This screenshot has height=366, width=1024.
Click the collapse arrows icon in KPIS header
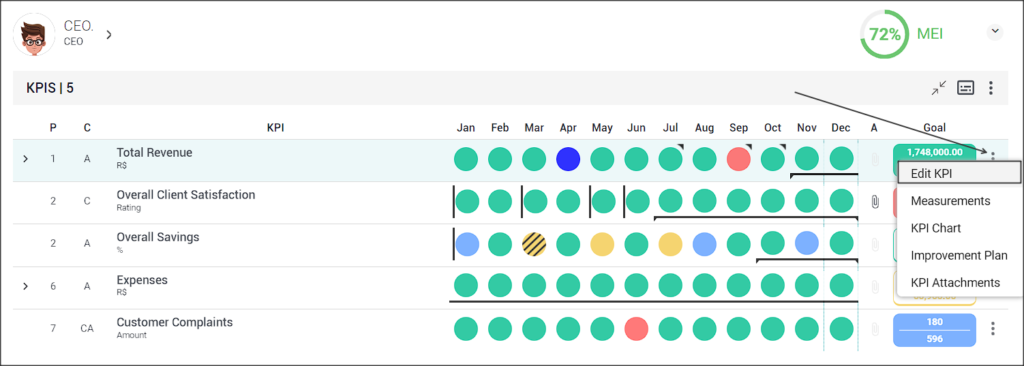938,88
